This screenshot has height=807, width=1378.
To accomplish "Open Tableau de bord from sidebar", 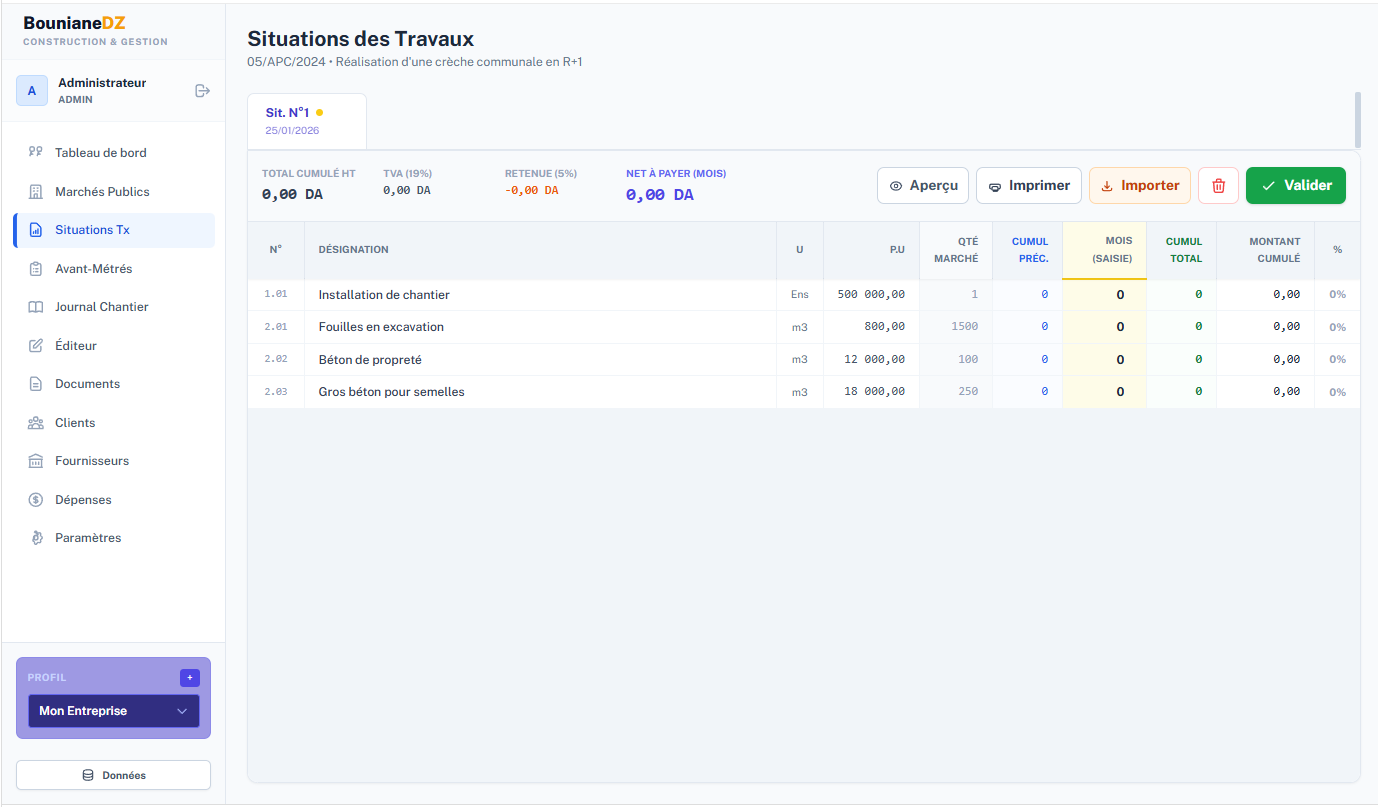I will pos(100,153).
